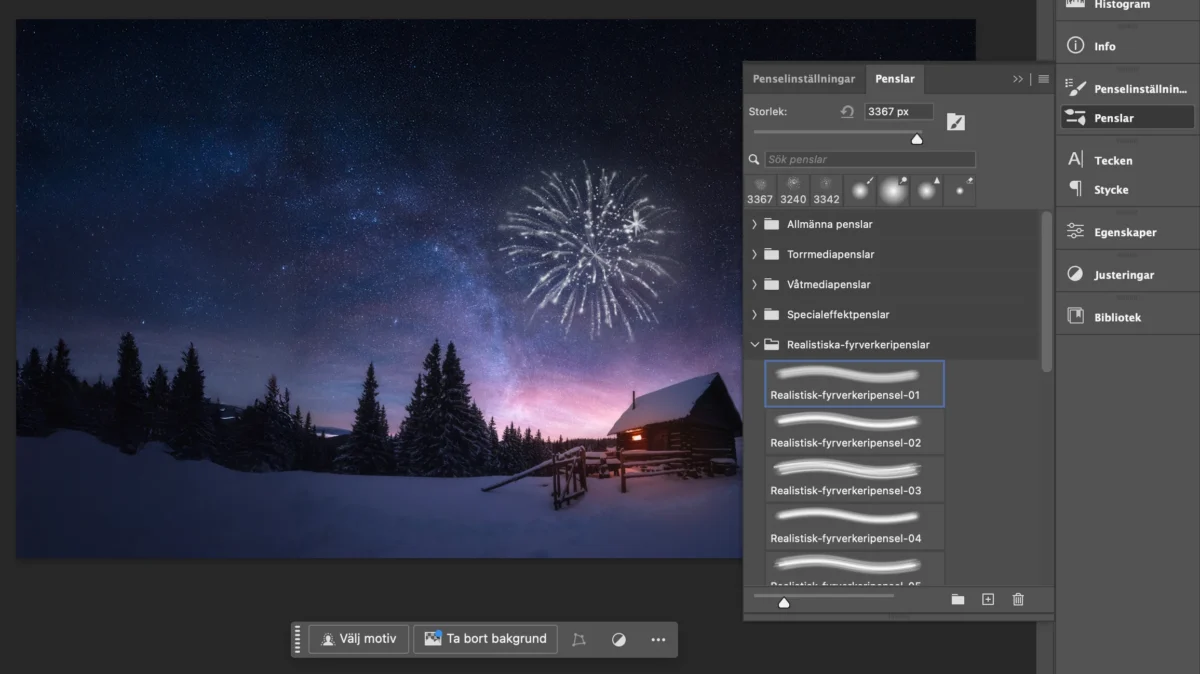Click the transform selection icon in taskbar
The width and height of the screenshot is (1200, 674).
579,639
